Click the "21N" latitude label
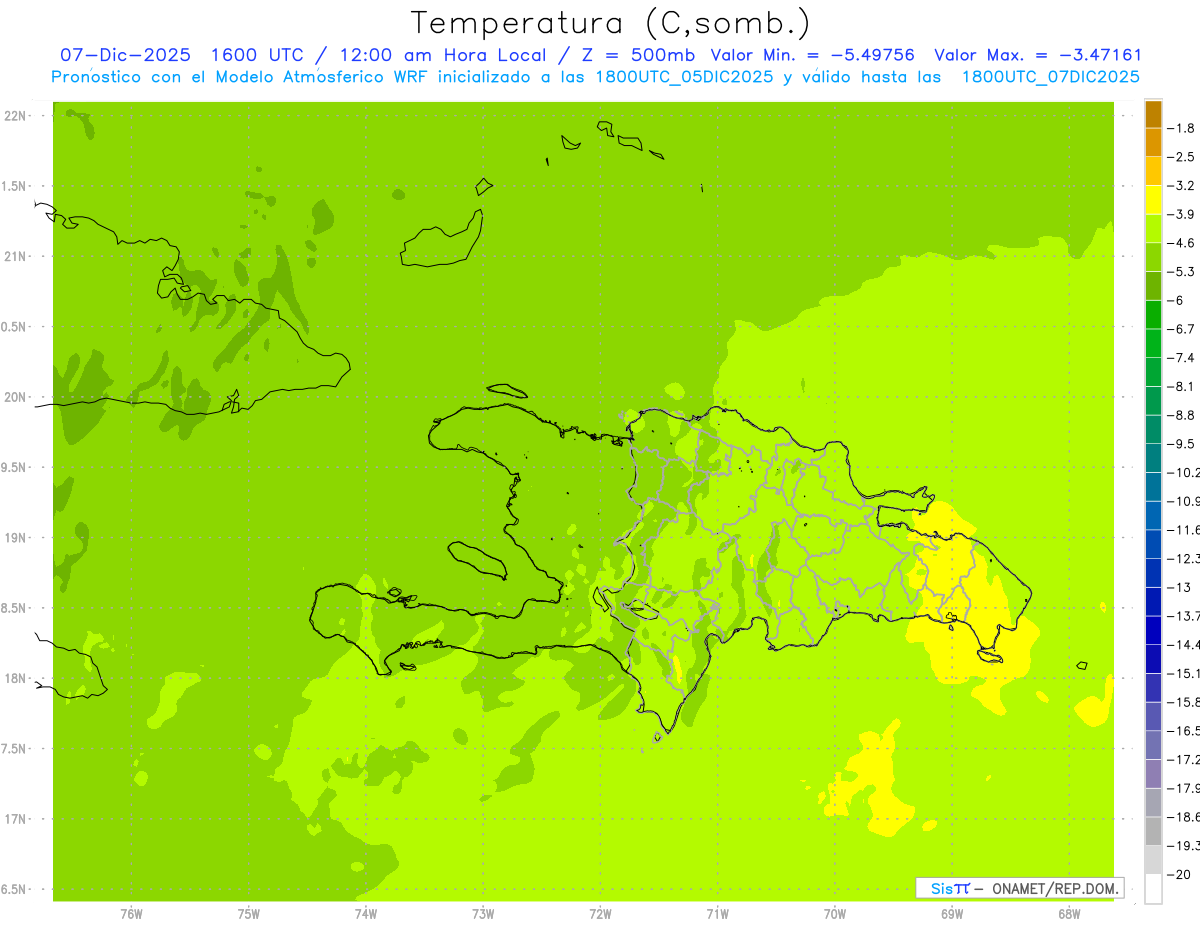Image resolution: width=1200 pixels, height=927 pixels. (15, 257)
